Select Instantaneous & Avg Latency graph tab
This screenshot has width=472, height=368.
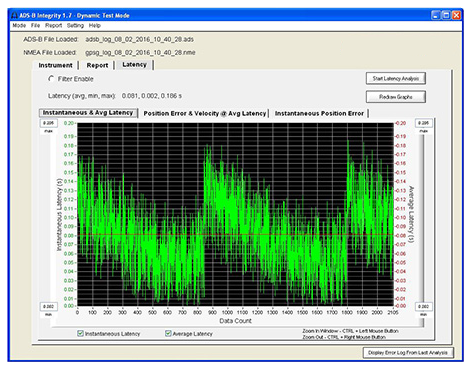[88, 113]
